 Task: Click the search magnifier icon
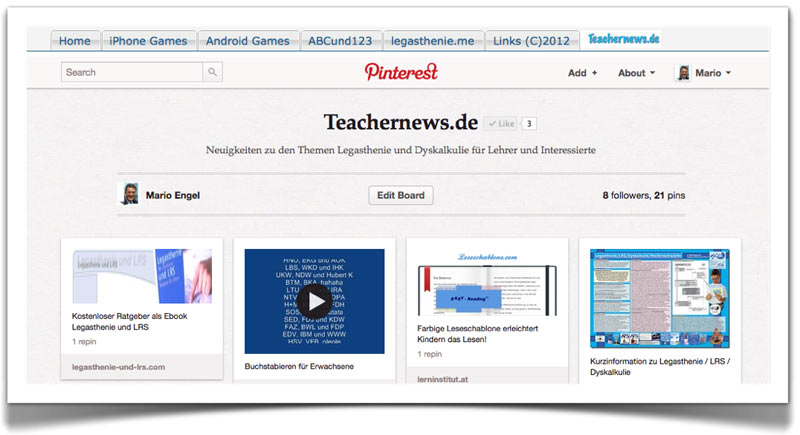point(212,72)
